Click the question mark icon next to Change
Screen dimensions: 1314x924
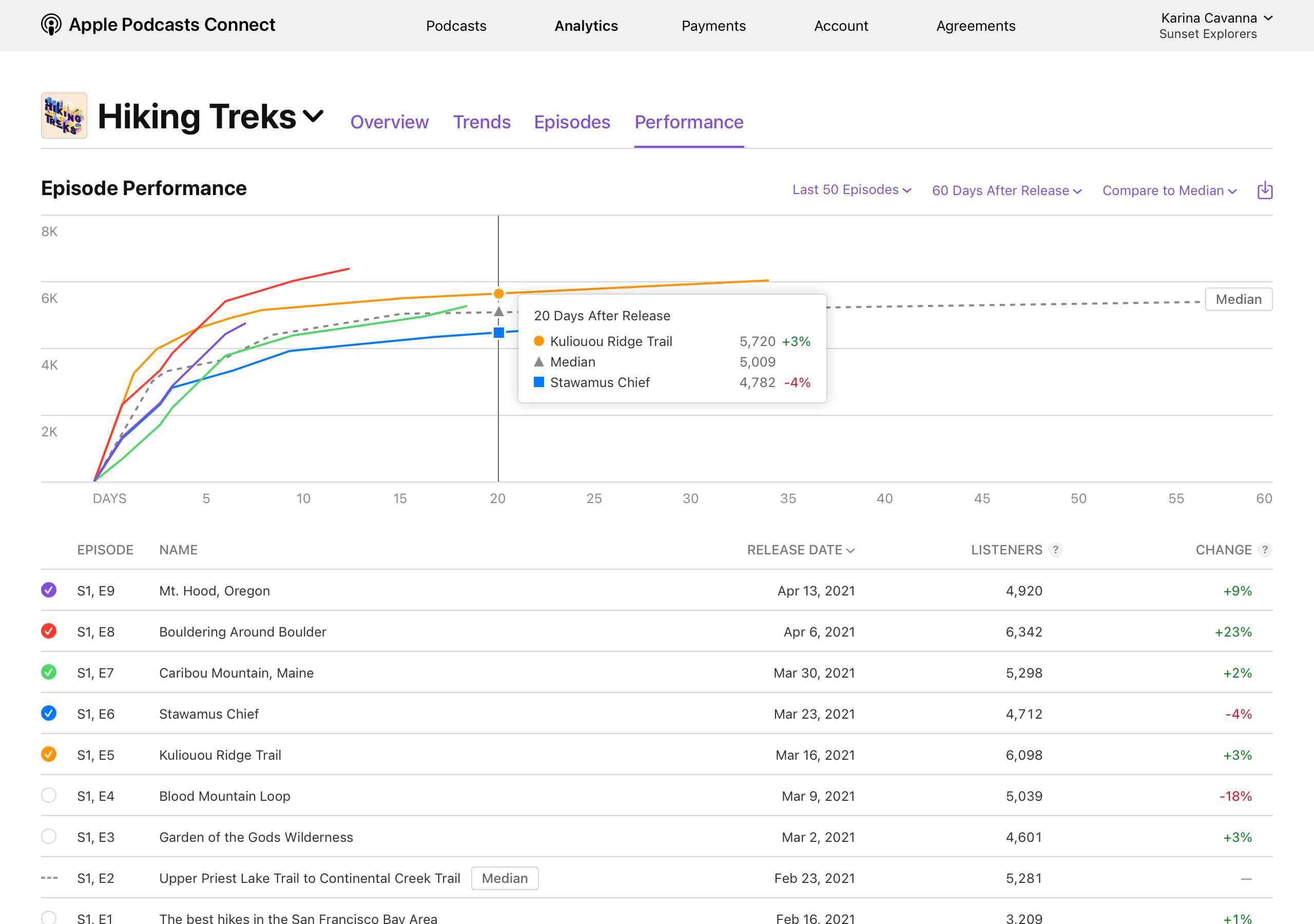pos(1266,549)
